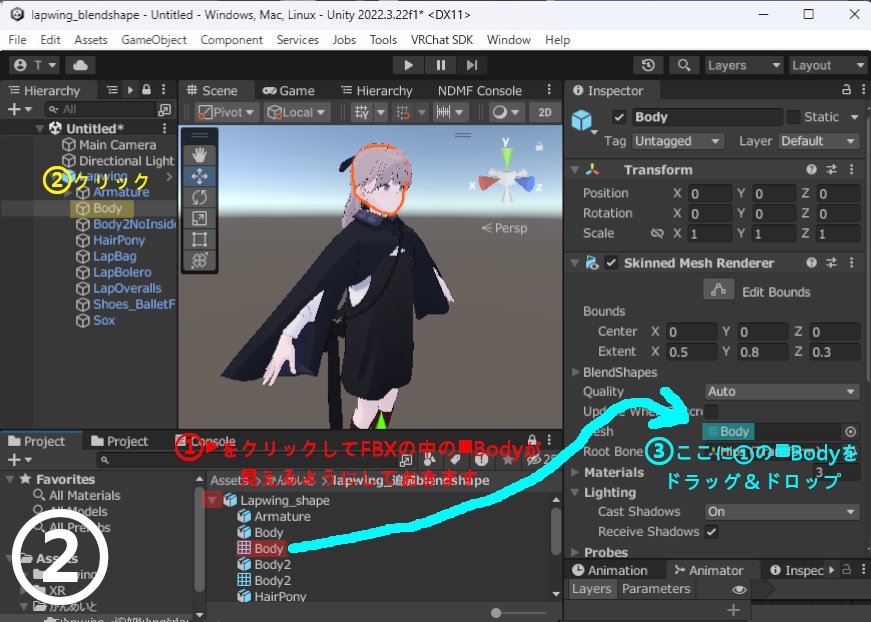Open Transform component help icon

[812, 170]
